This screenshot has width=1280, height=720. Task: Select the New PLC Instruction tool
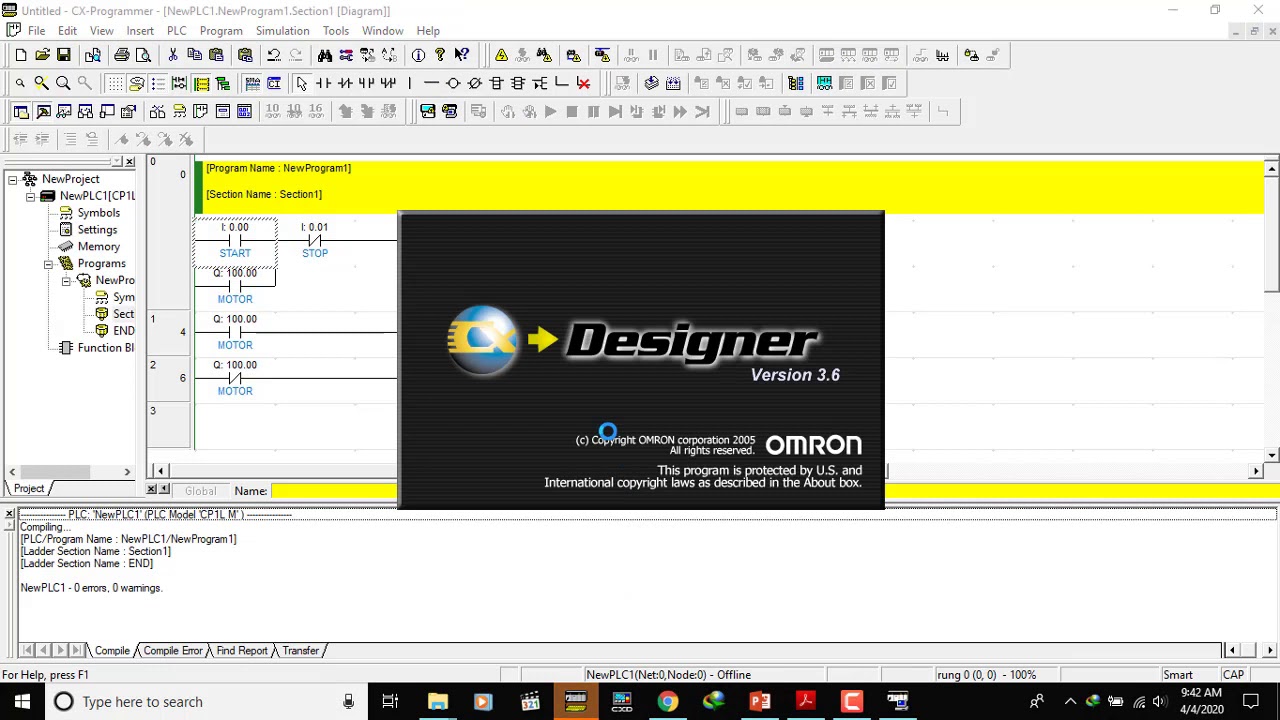pyautogui.click(x=497, y=83)
